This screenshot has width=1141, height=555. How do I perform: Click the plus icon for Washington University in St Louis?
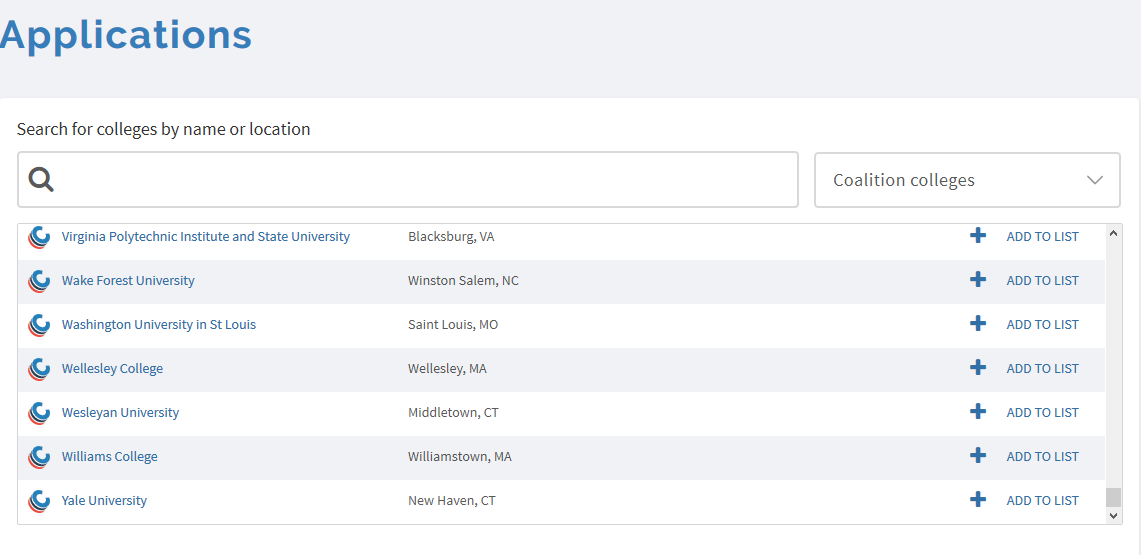(978, 323)
